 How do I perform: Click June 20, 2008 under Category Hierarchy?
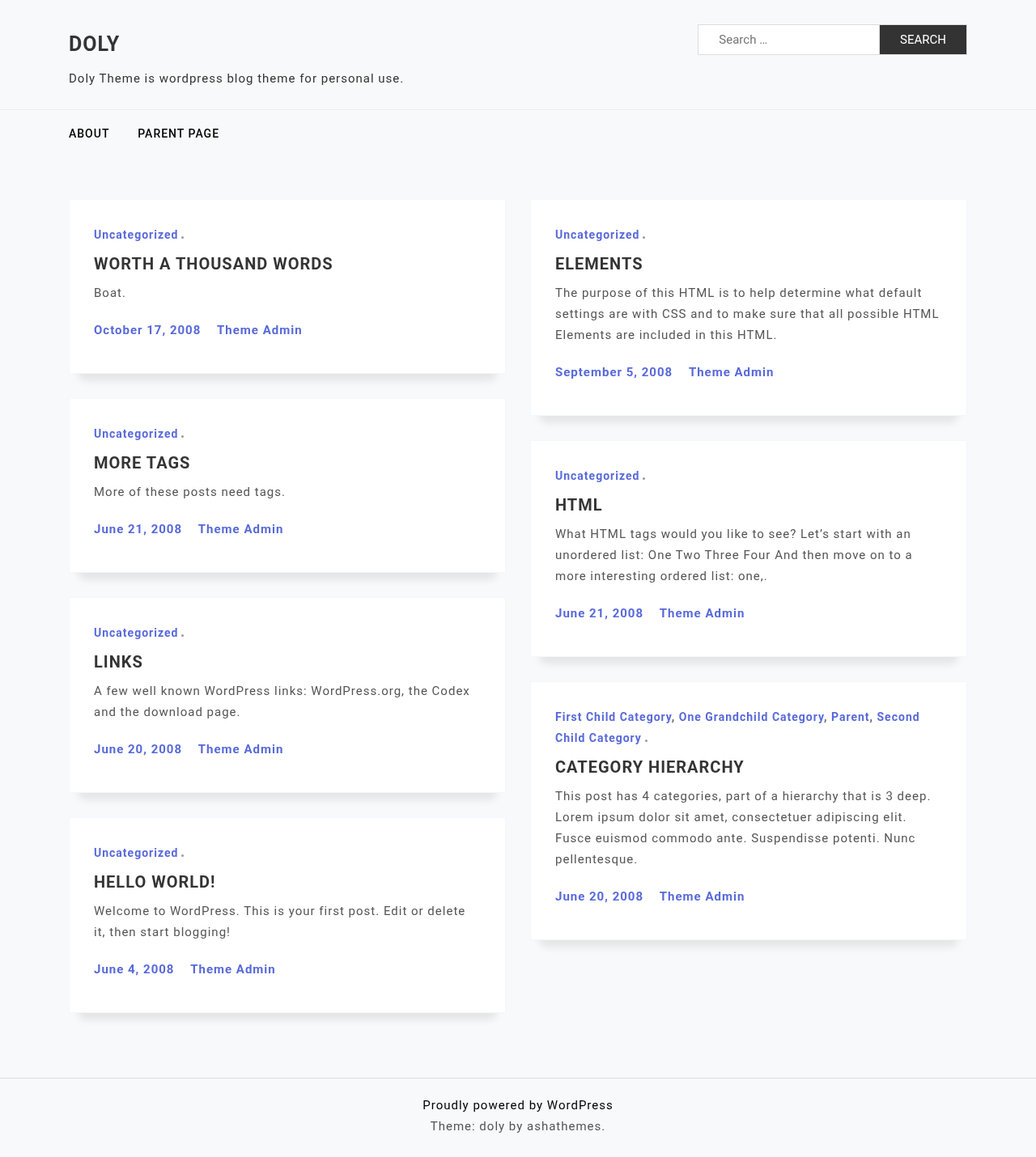coord(599,896)
